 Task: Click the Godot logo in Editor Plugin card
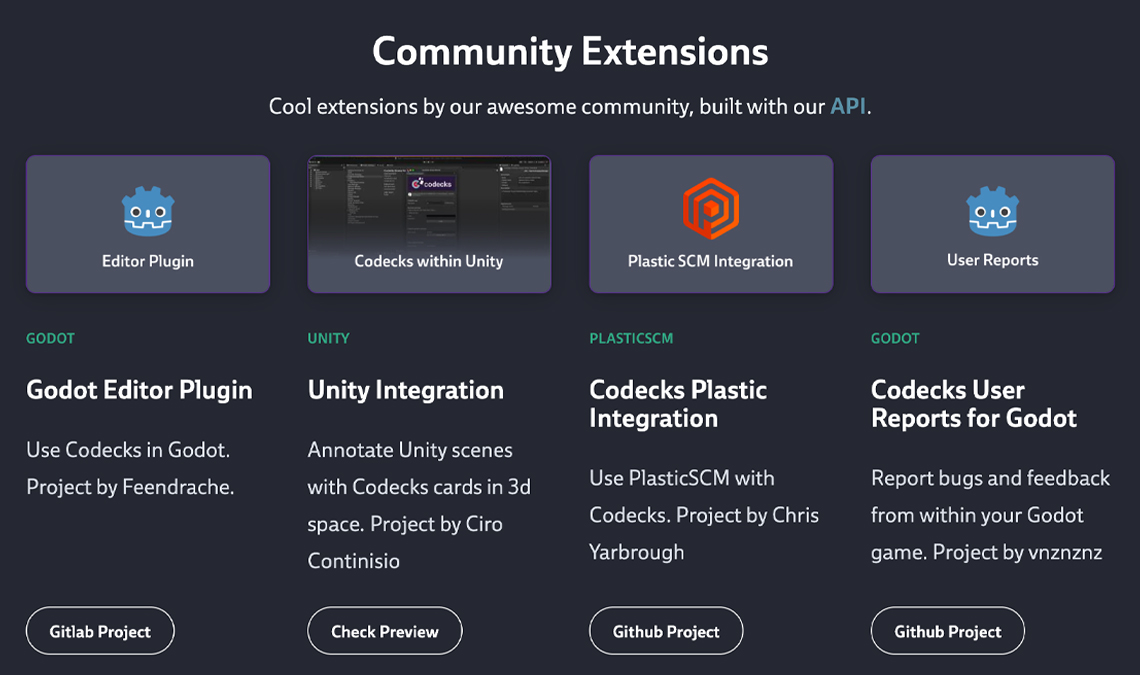point(148,212)
